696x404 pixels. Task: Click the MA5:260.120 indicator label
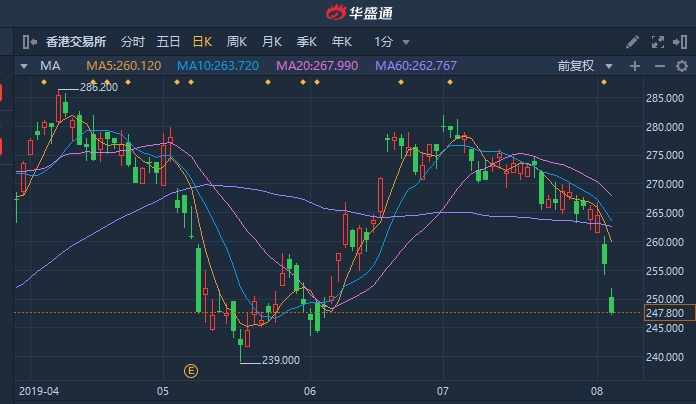[124, 66]
